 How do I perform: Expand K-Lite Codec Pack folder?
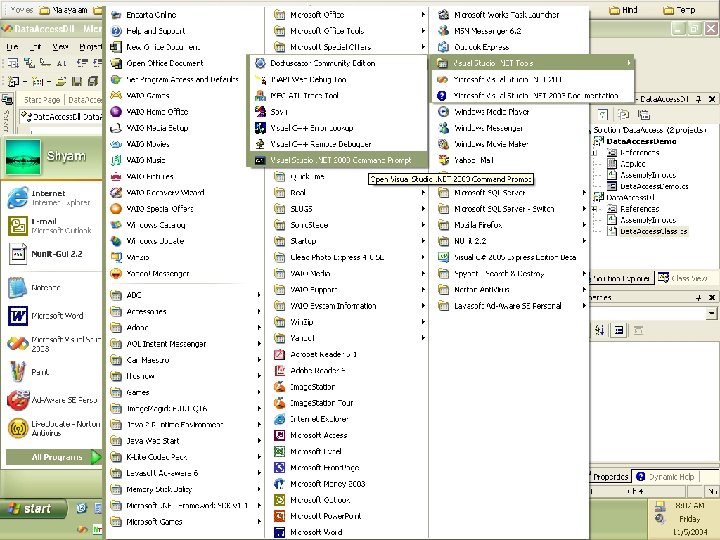pos(186,457)
